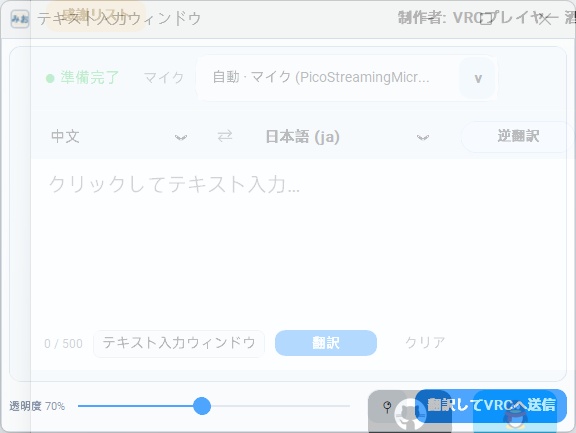The width and height of the screenshot is (576, 433).
Task: Click the クリア clear button
Action: [425, 343]
